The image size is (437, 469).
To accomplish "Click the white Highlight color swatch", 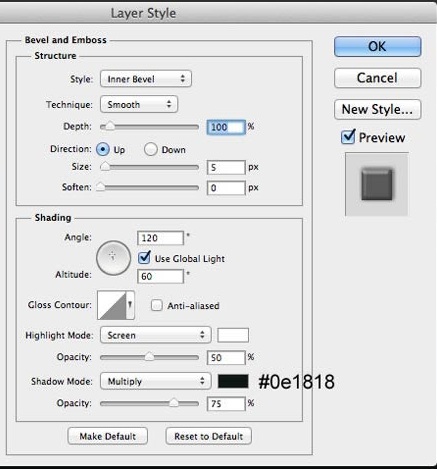I will [x=233, y=335].
